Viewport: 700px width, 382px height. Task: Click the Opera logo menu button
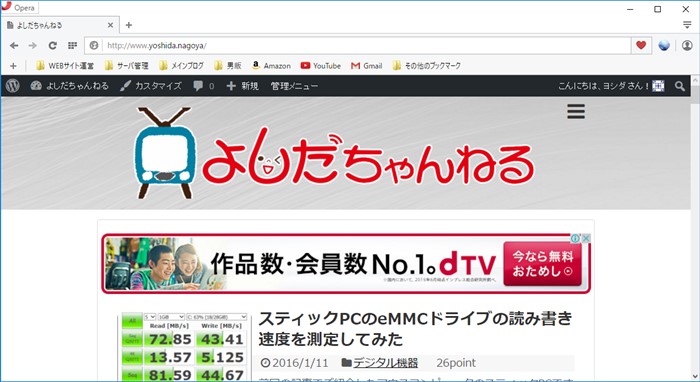pos(20,8)
